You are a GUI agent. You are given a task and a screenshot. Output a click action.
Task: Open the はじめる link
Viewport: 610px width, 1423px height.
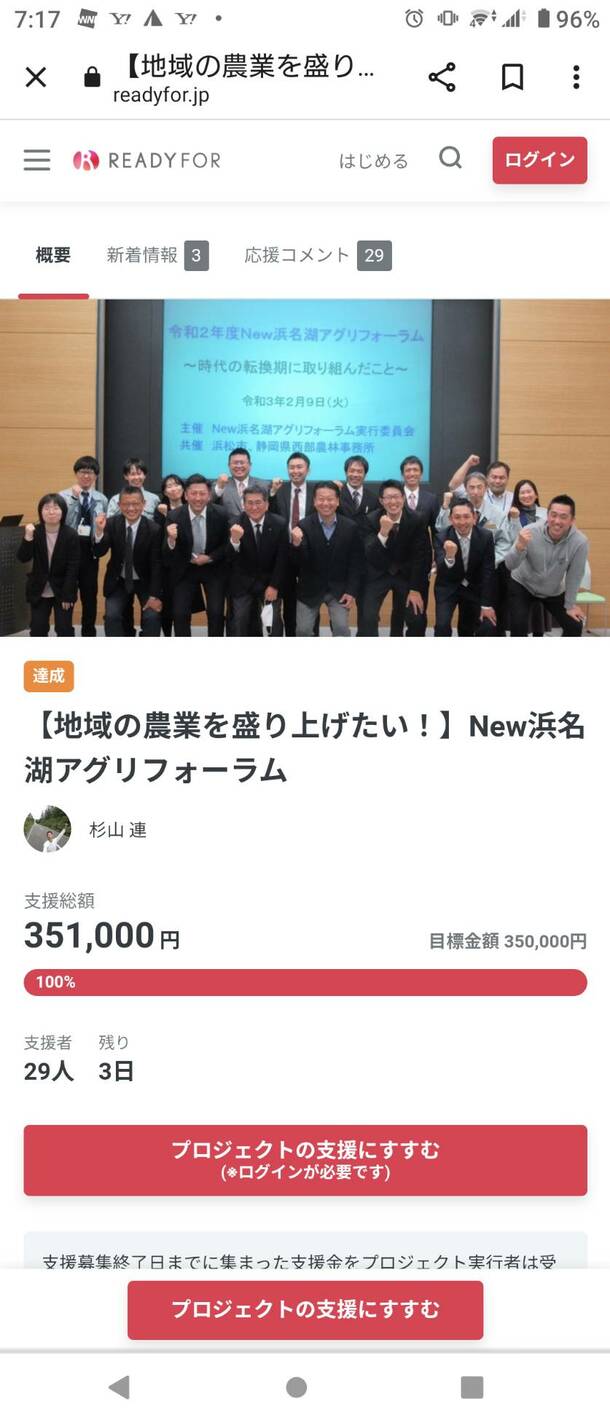pos(373,161)
